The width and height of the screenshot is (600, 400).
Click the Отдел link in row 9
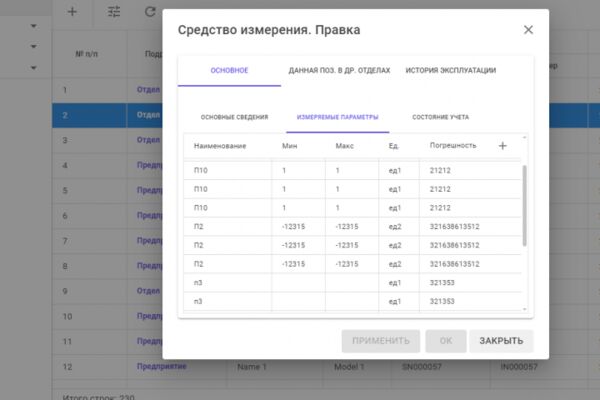[148, 291]
